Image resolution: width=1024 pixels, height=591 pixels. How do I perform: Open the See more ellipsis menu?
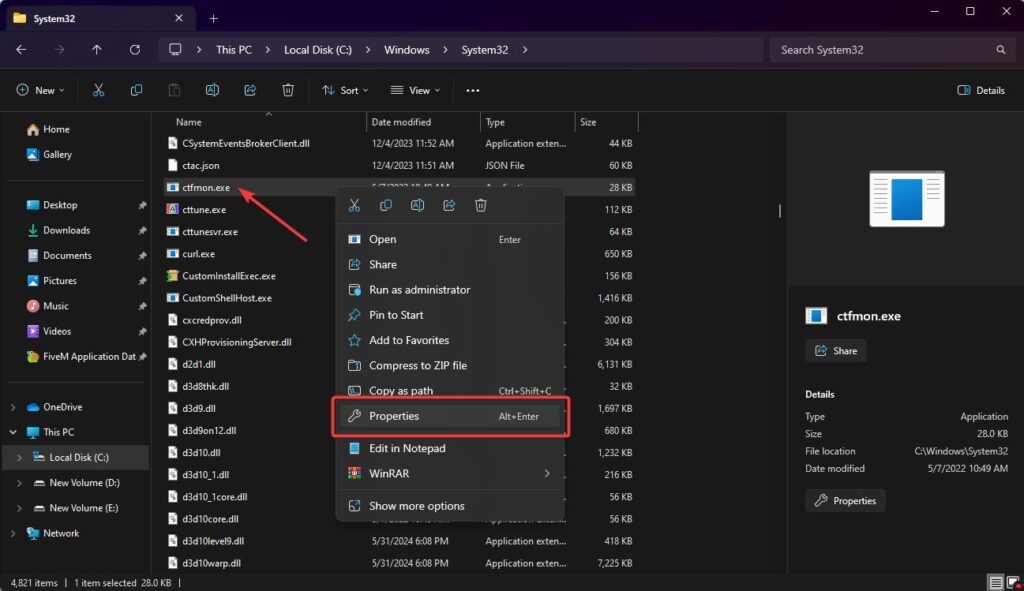tap(473, 90)
